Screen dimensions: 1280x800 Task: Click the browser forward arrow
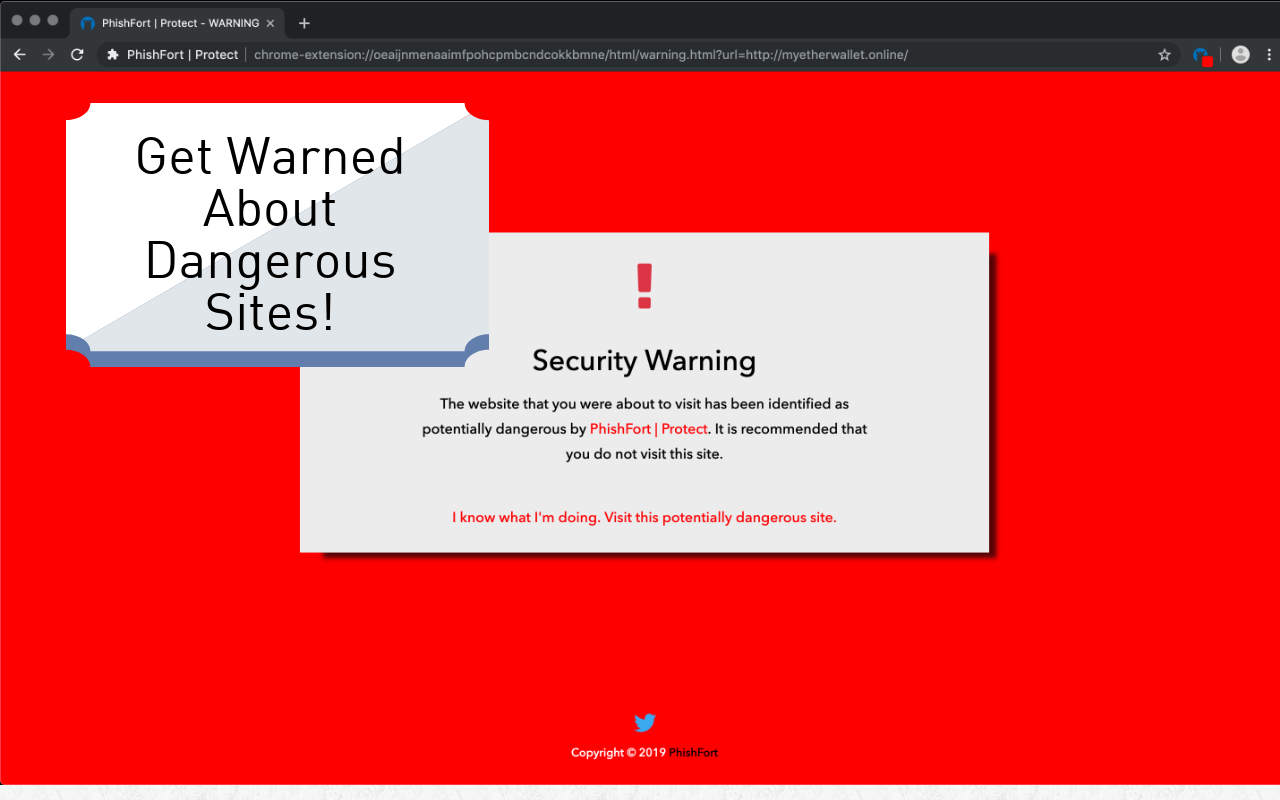click(x=48, y=54)
